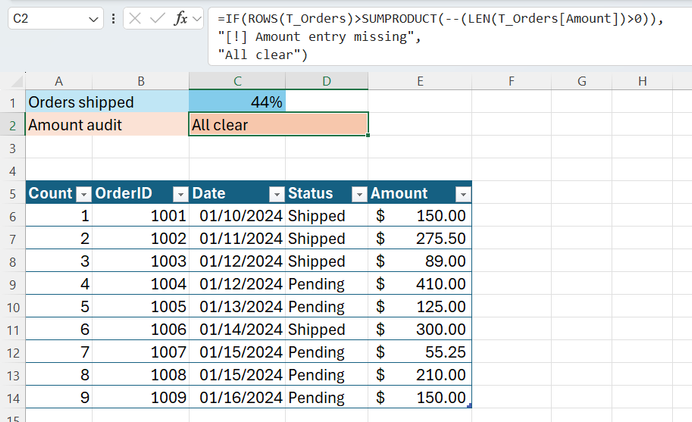Expand the Name Box dropdown arrow

(x=93, y=19)
